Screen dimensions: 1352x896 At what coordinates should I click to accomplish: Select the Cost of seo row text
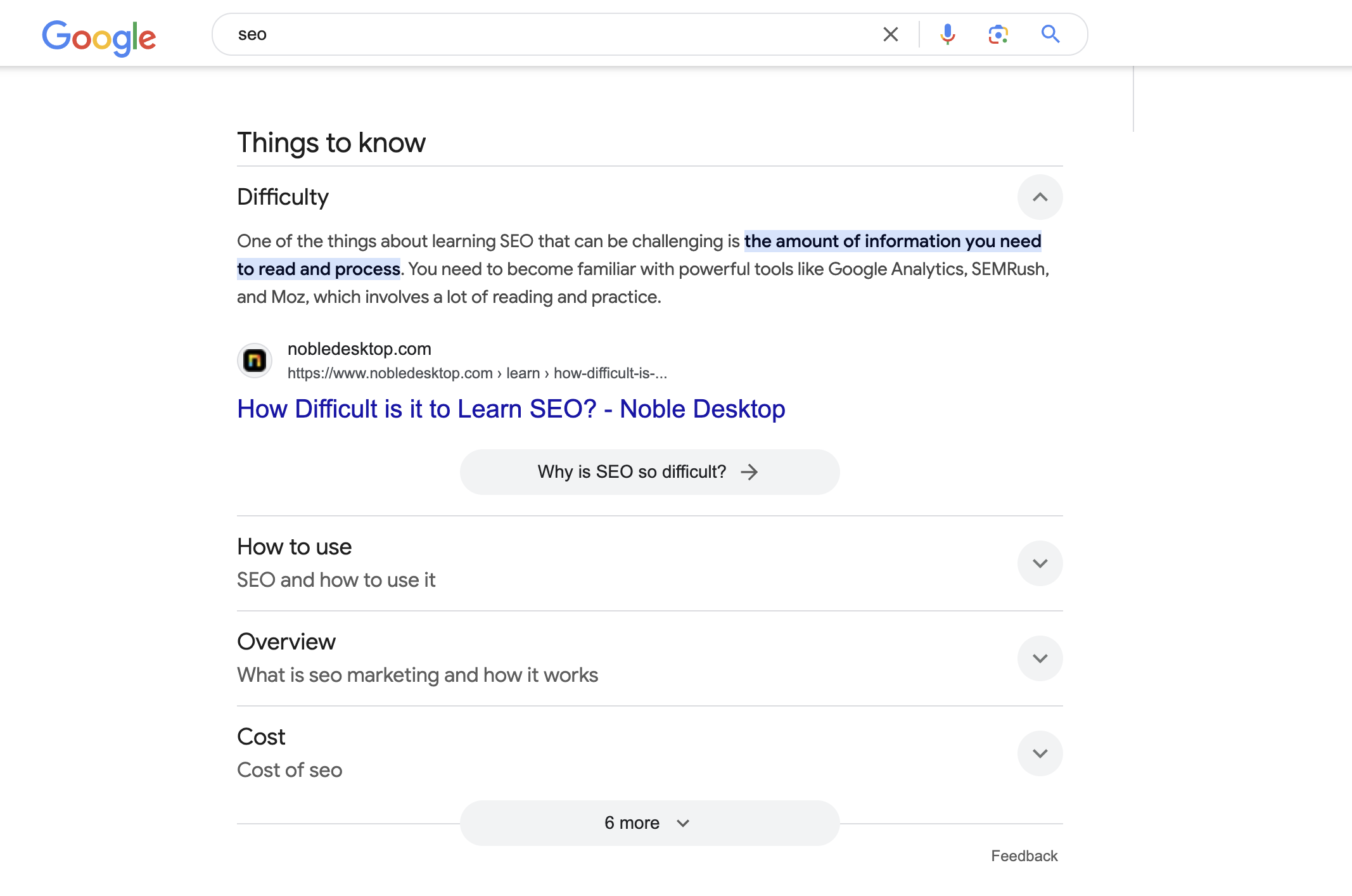point(290,770)
